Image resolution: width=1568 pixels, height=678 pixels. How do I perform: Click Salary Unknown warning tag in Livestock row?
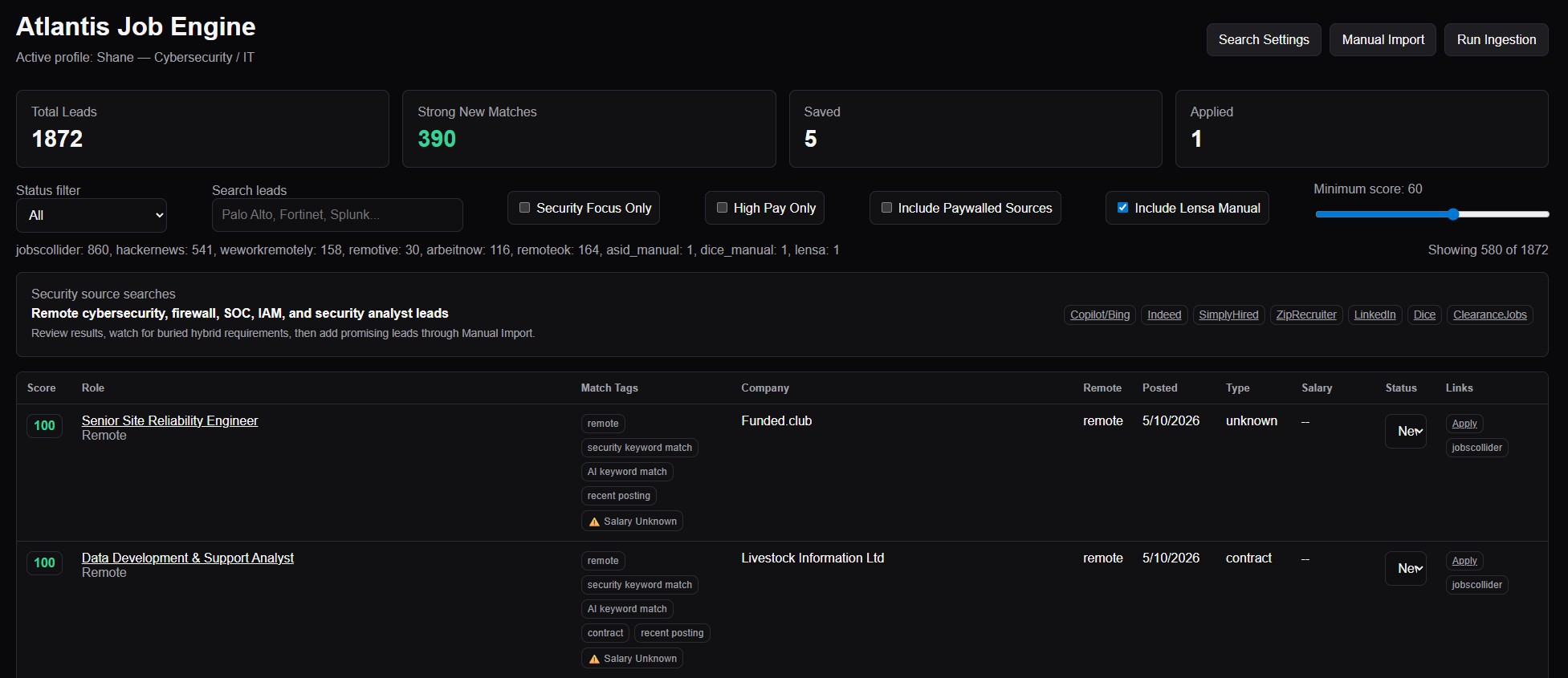click(x=632, y=659)
